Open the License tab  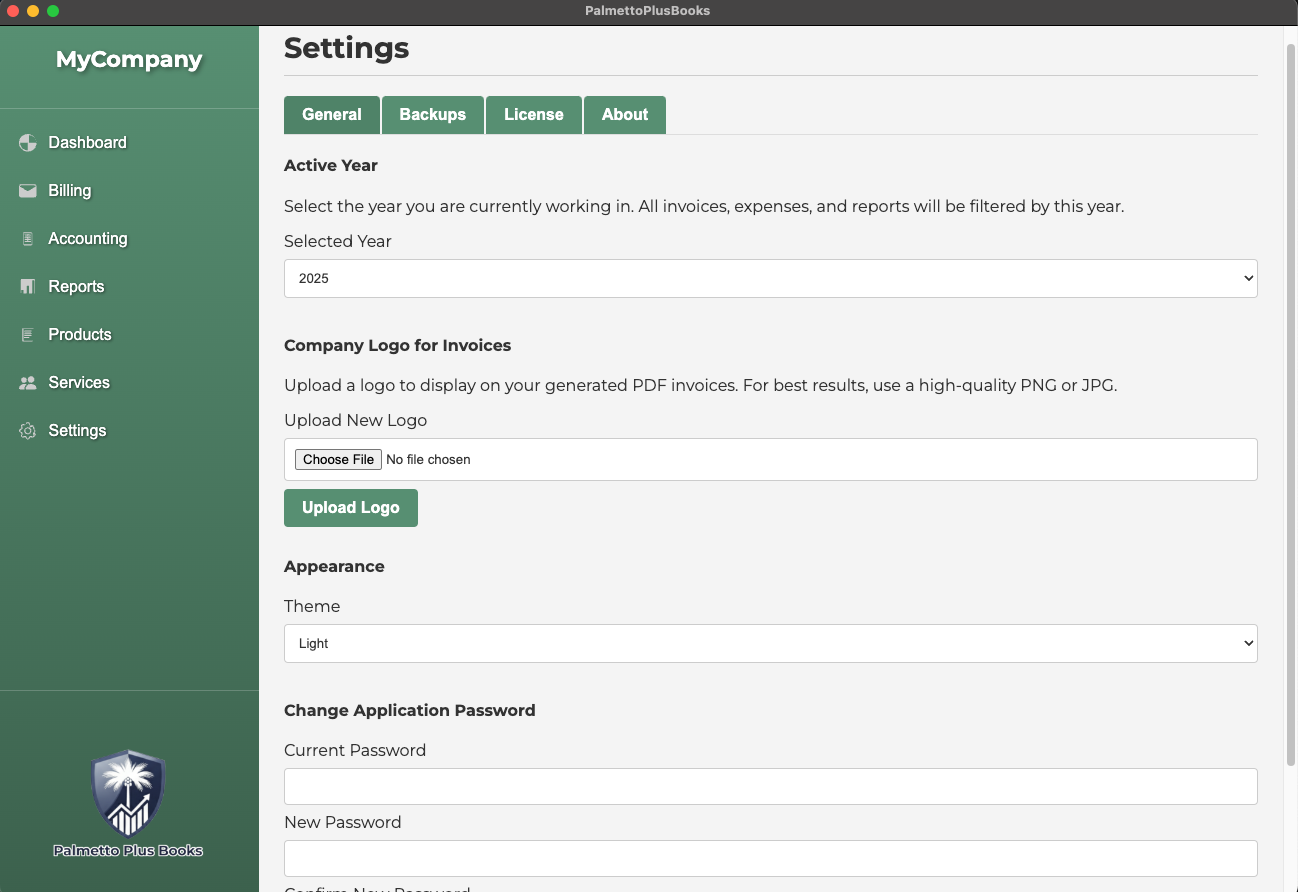533,115
